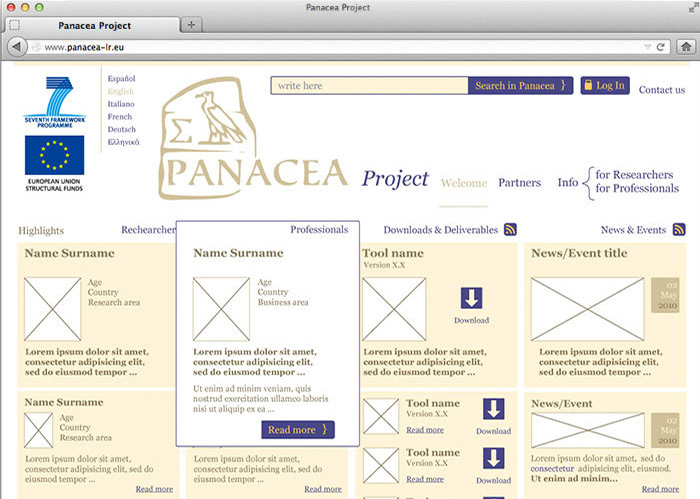The image size is (700, 499).
Task: Switch language to Ελληνικά
Action: coord(124,142)
